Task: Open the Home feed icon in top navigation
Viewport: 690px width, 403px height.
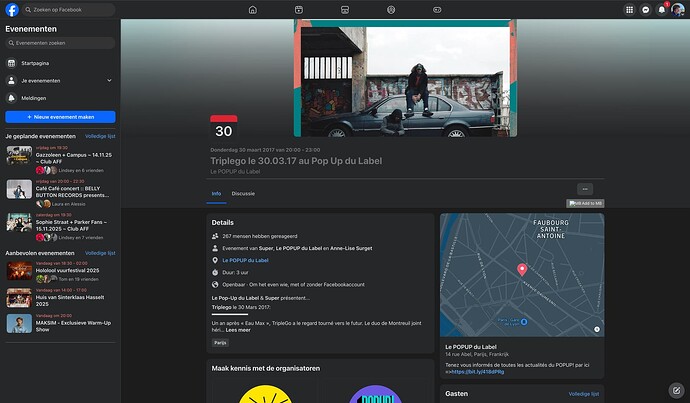Action: pyautogui.click(x=253, y=9)
